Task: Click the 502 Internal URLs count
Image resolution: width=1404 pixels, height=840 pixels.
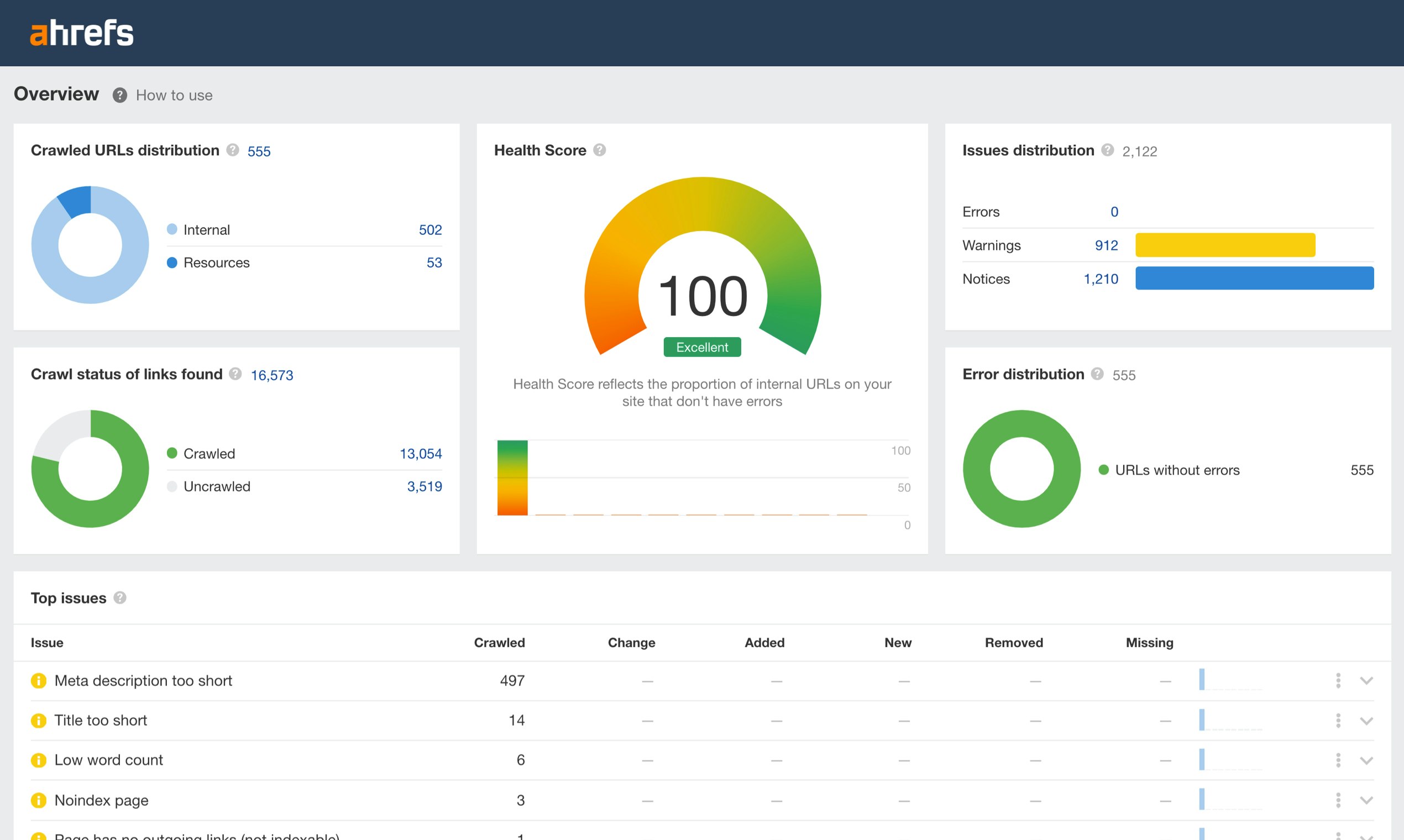Action: point(429,230)
